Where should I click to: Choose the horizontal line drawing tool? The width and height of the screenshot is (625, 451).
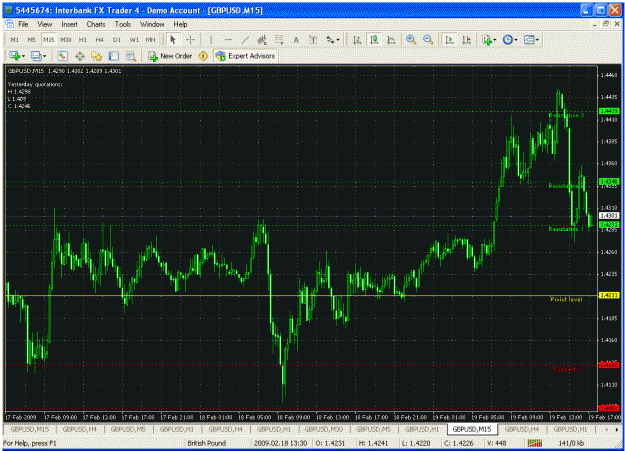click(228, 40)
